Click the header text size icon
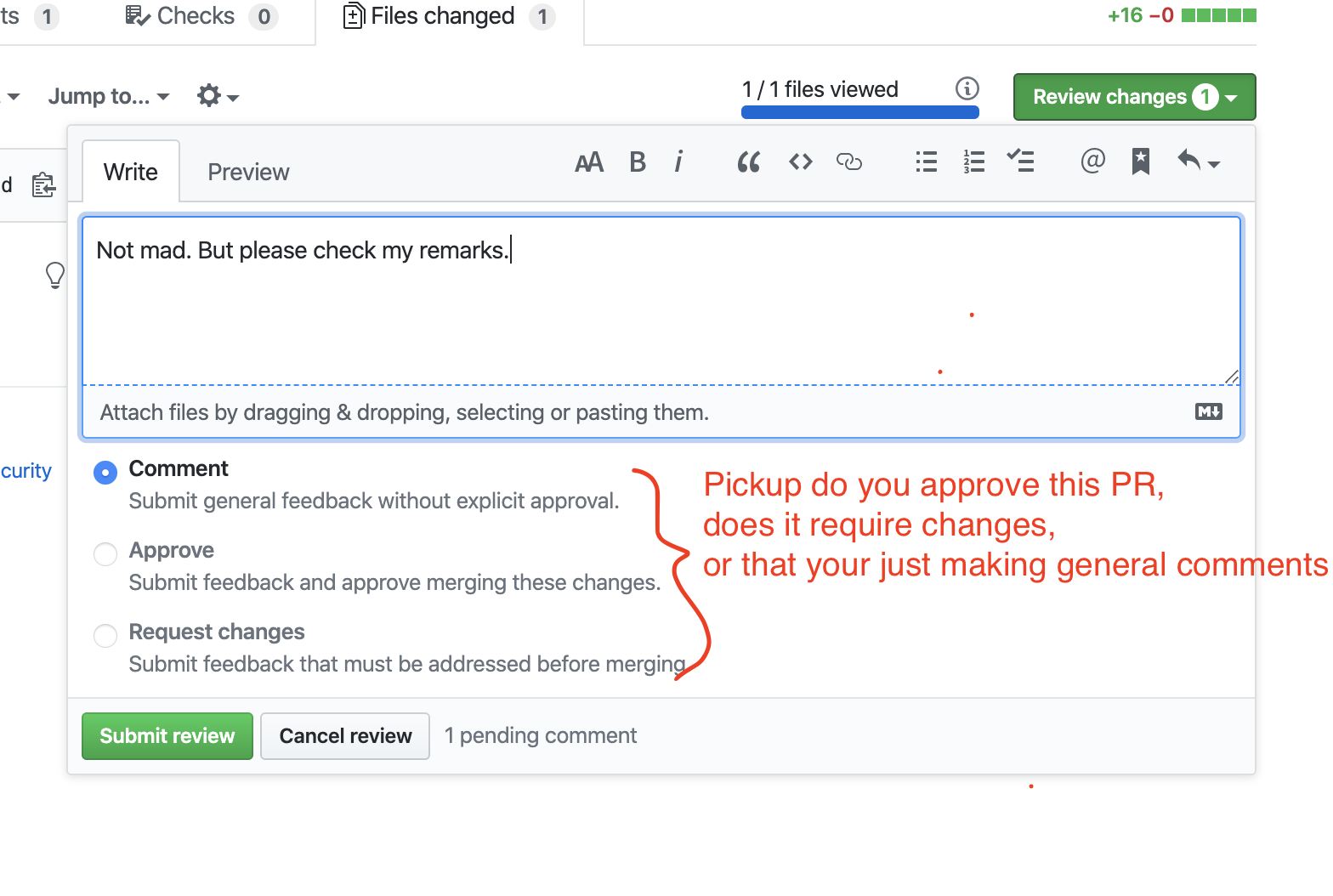Screen dimensions: 1333x896 coord(589,162)
